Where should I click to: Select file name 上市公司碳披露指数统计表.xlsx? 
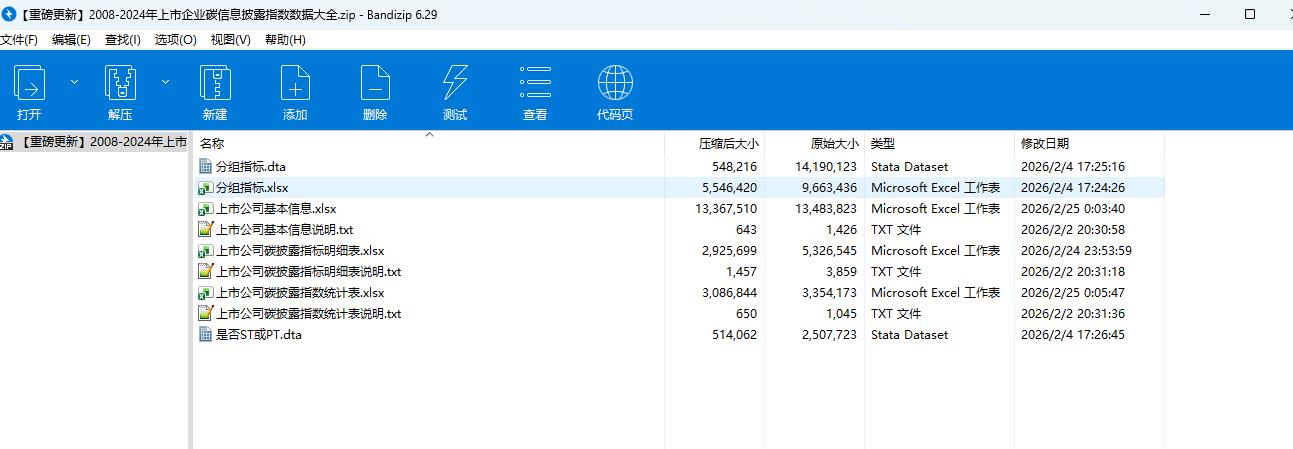pyautogui.click(x=300, y=293)
